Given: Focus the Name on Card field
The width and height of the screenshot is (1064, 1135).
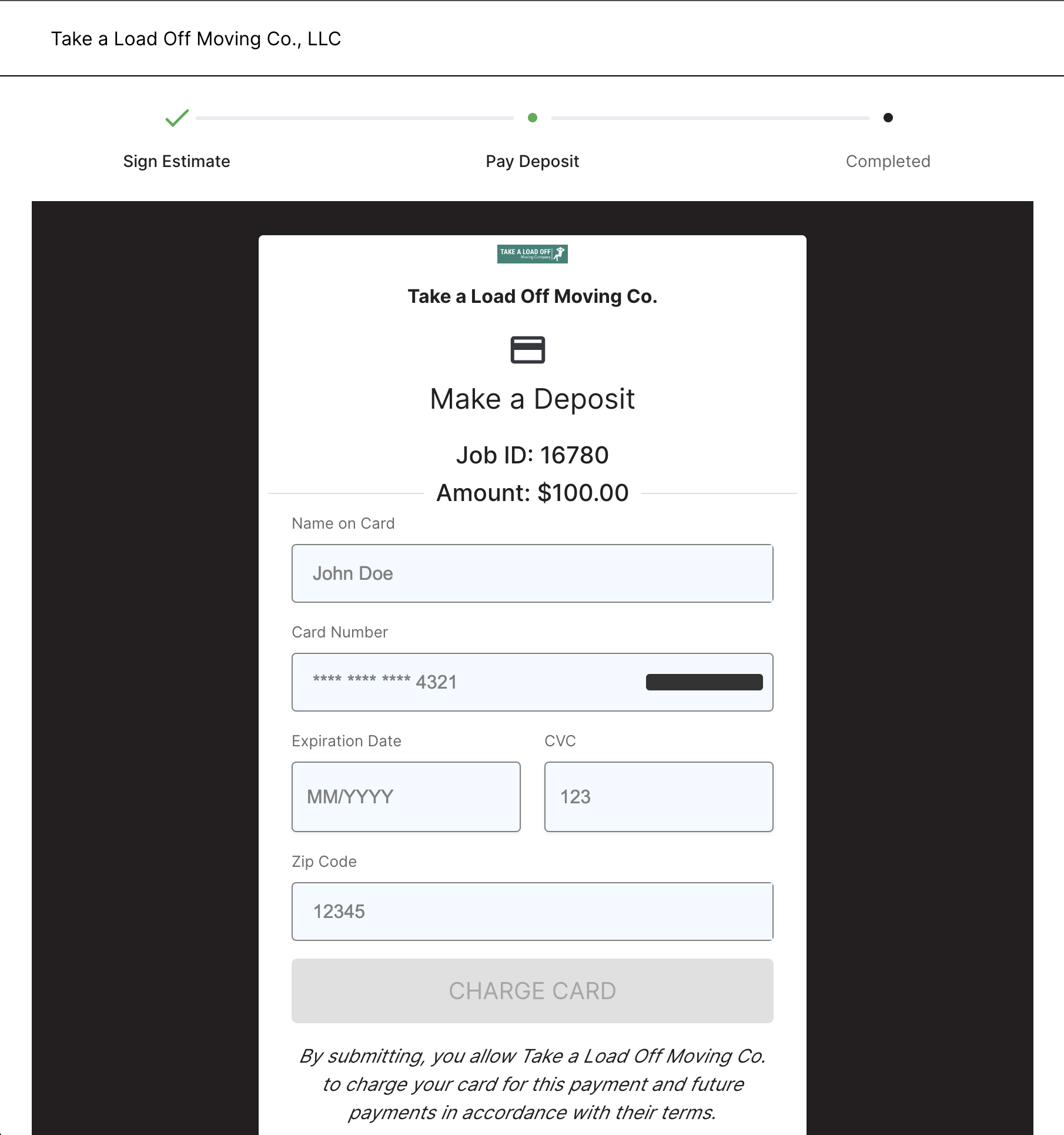Looking at the screenshot, I should [x=532, y=573].
